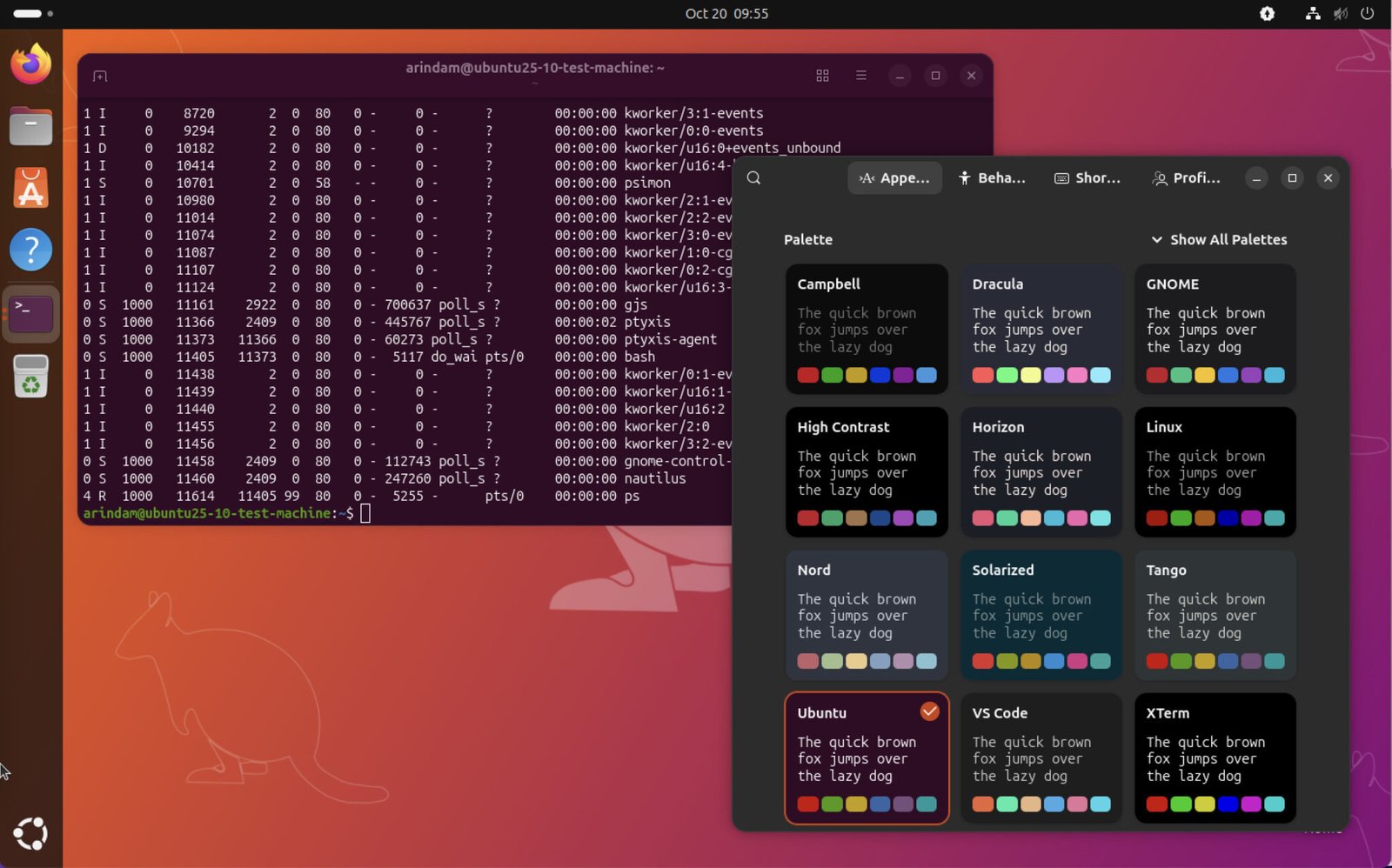The width and height of the screenshot is (1392, 868).
Task: Open the Trash from the dock
Action: [30, 377]
